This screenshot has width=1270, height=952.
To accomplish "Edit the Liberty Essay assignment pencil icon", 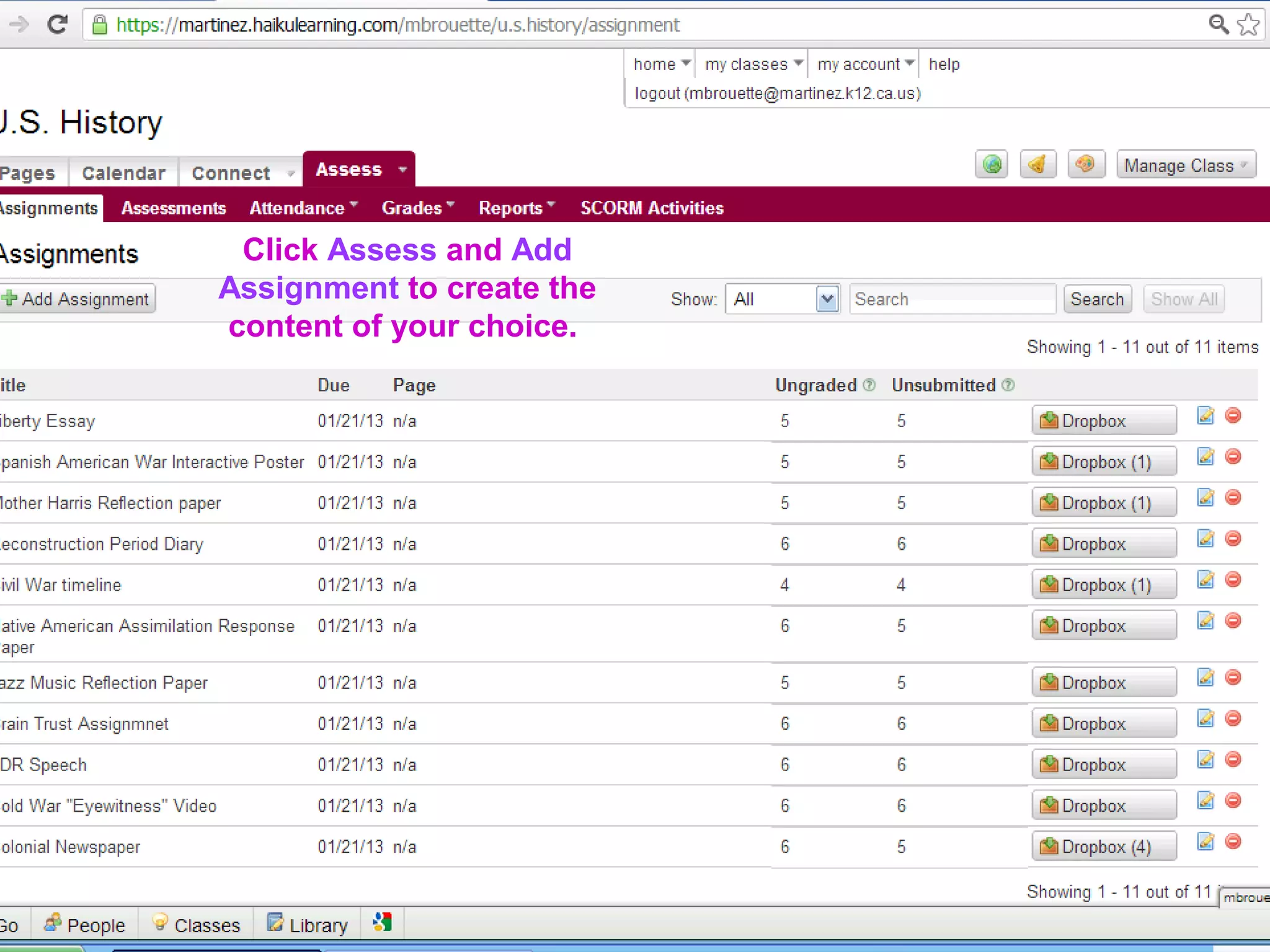I will tap(1206, 415).
